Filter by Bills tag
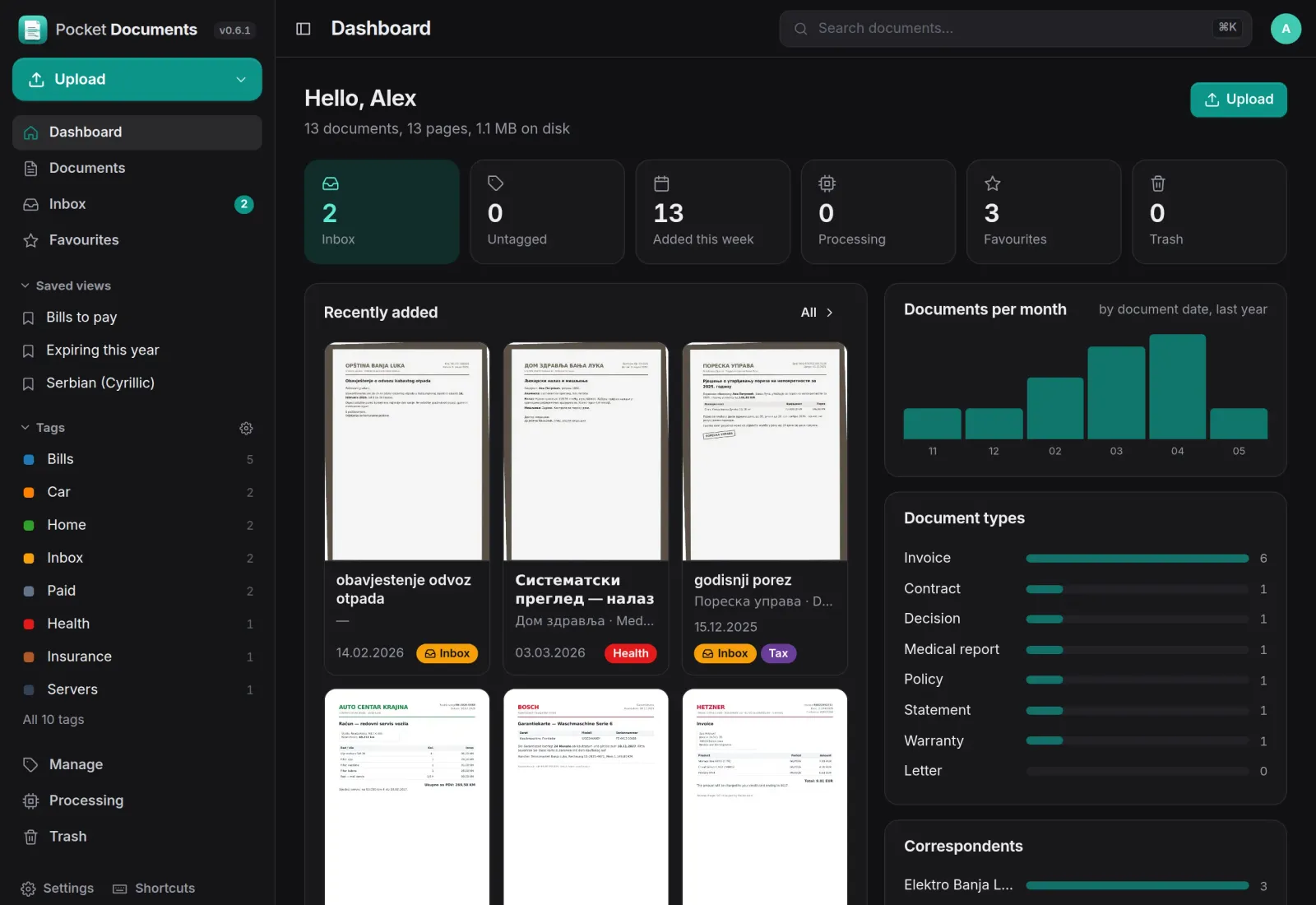This screenshot has height=905, width=1316. tap(137, 459)
